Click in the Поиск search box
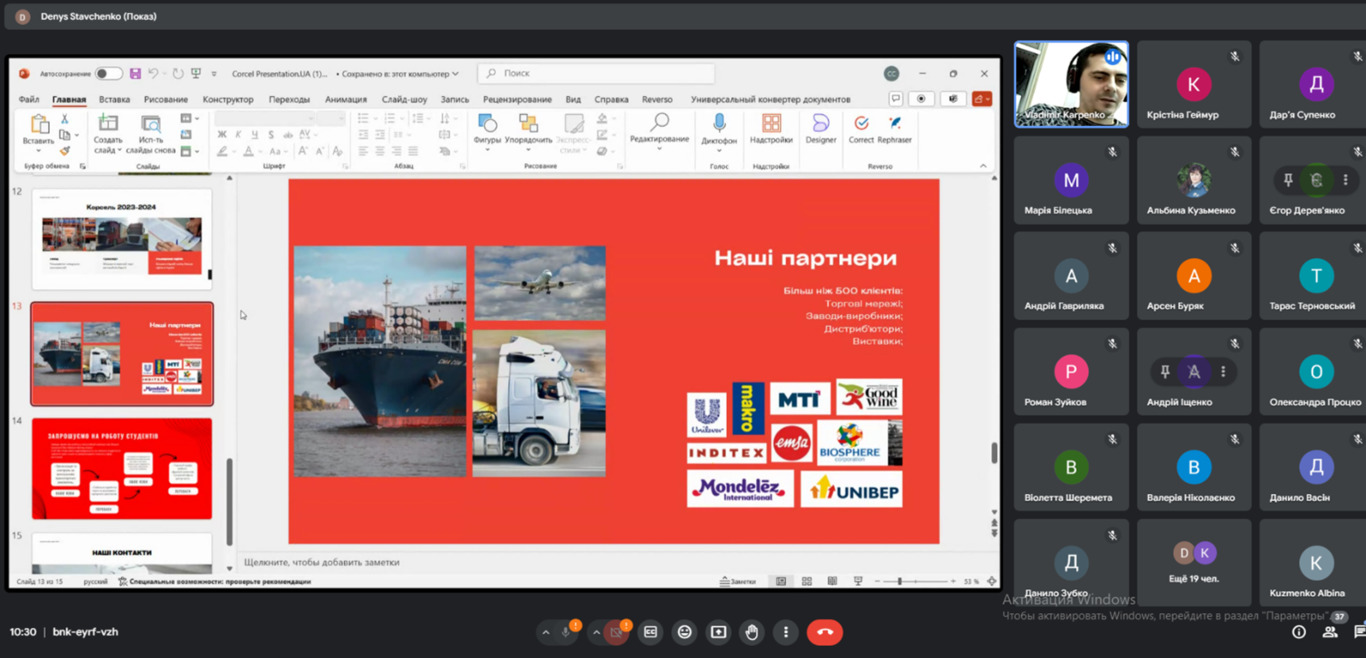This screenshot has height=658, width=1366. point(598,74)
